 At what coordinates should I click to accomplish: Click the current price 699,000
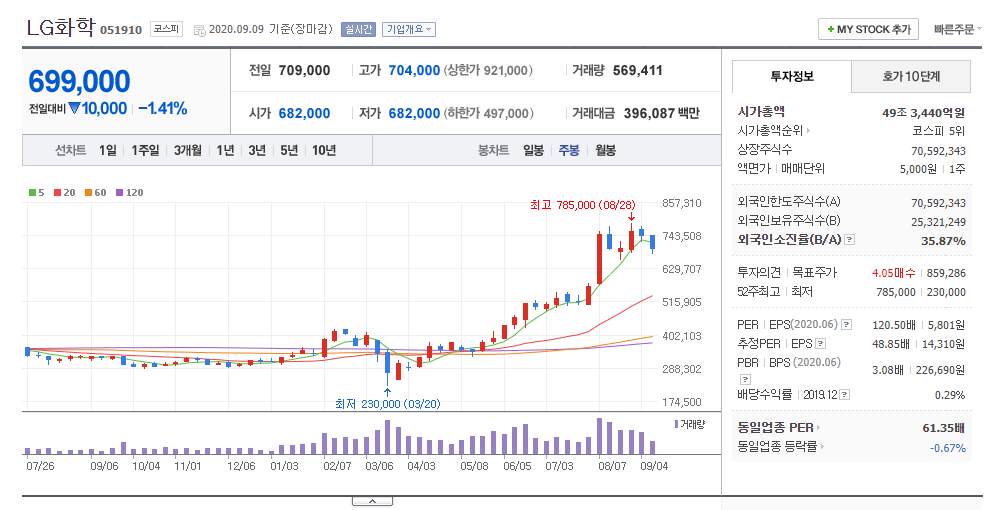click(x=80, y=82)
